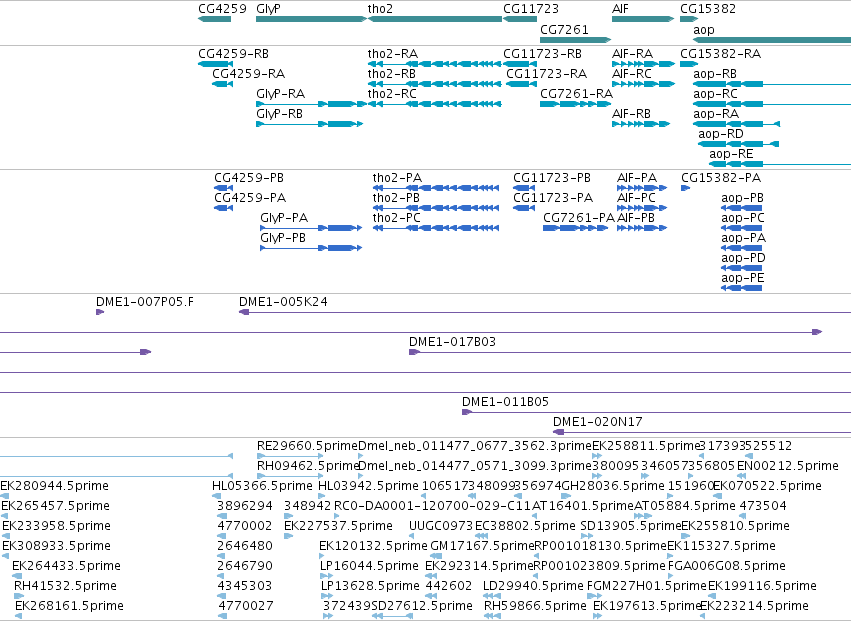The width and height of the screenshot is (851, 621).
Task: Click the tho2-RB transcript label
Action: (x=392, y=74)
